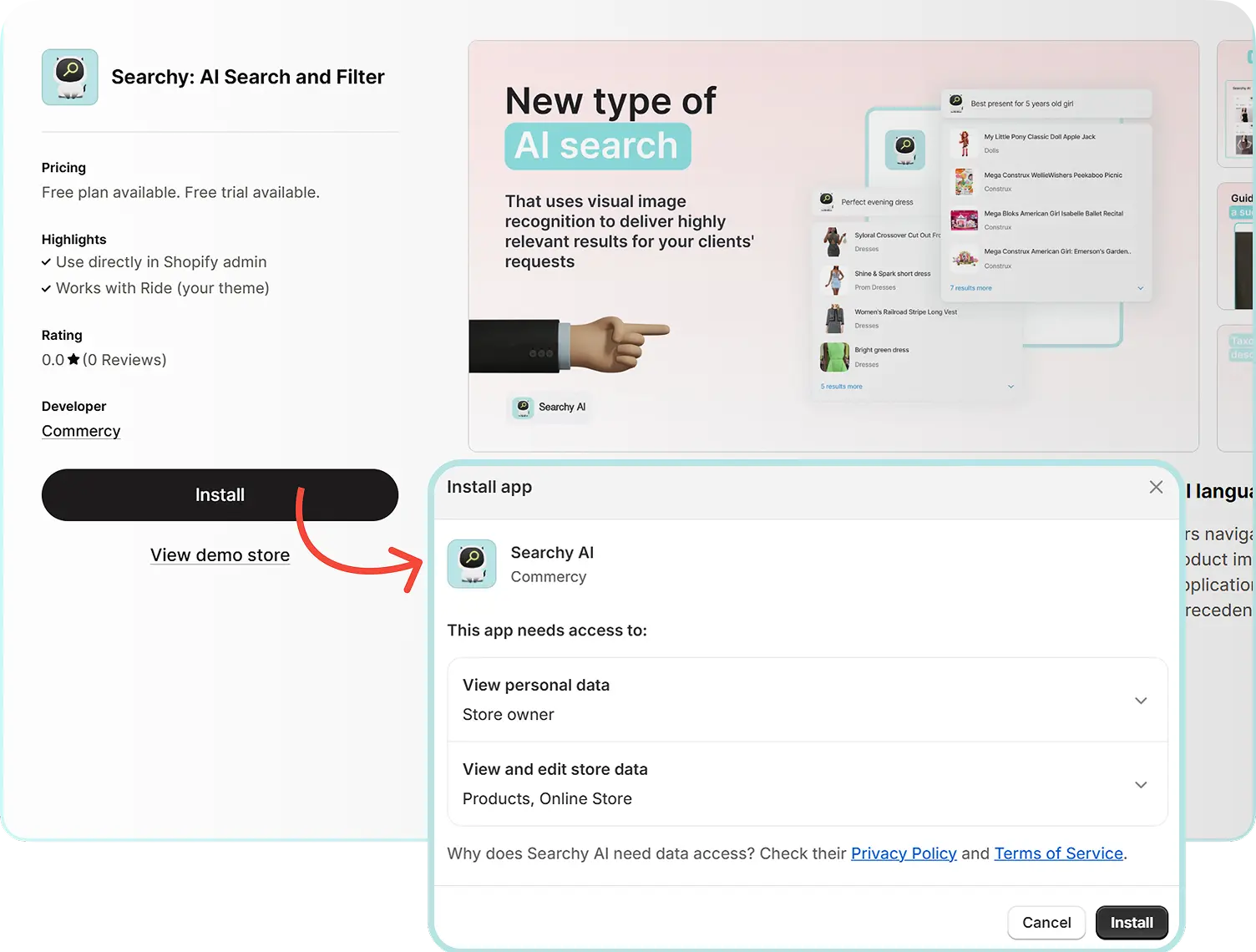The image size is (1256, 952).
Task: Expand the '7 results more' list in the banner
Action: point(970,287)
